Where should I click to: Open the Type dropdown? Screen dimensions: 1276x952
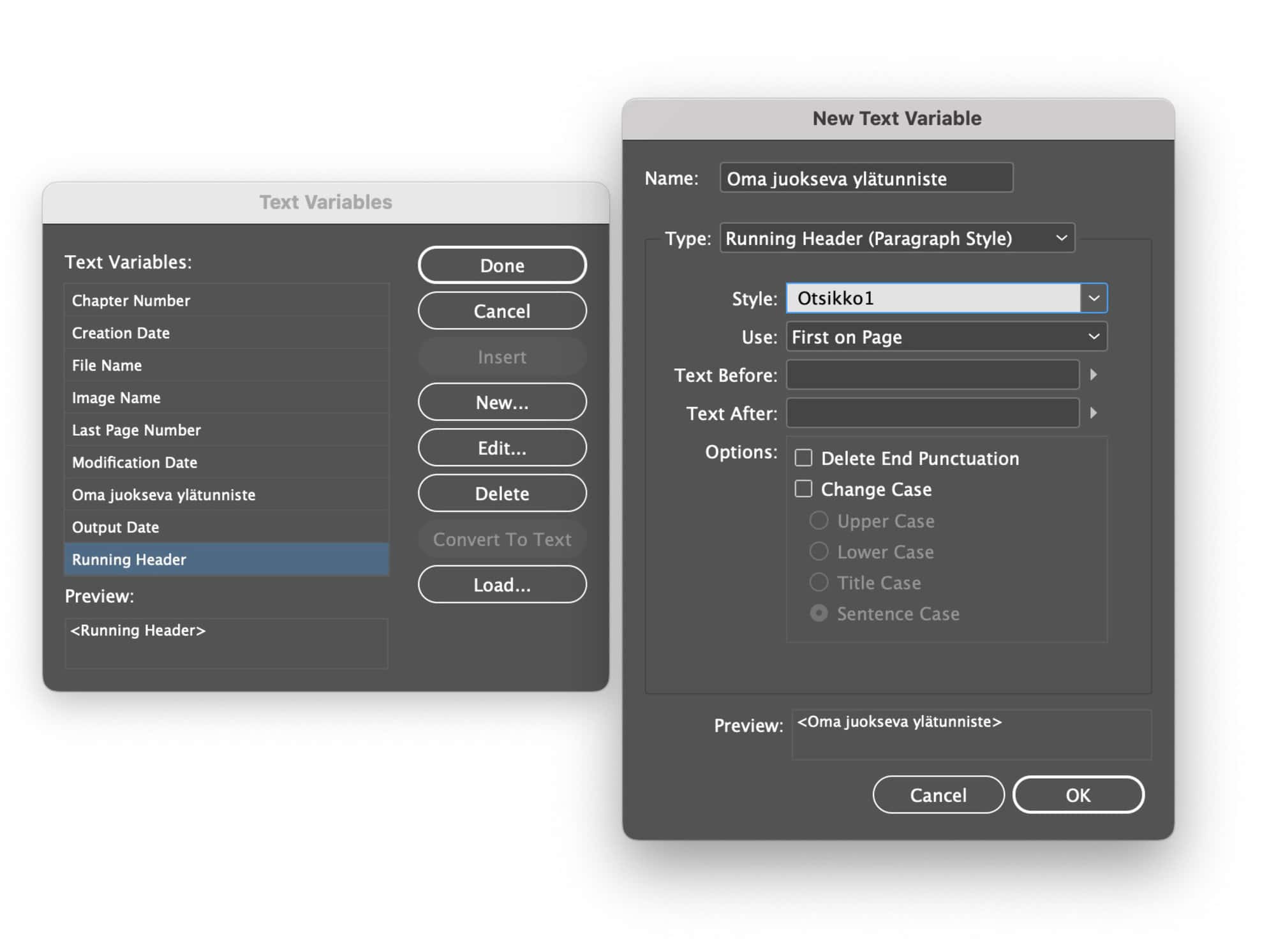(x=897, y=238)
